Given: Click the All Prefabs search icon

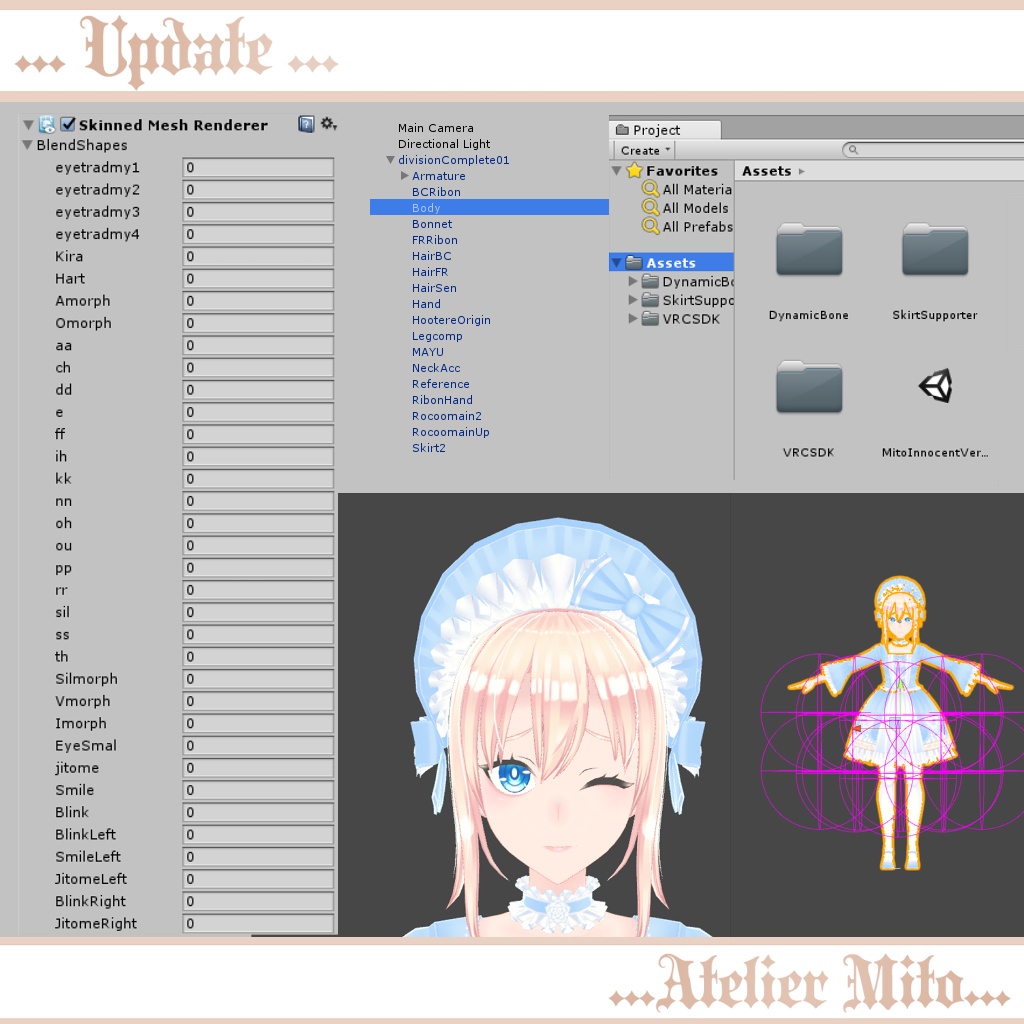Looking at the screenshot, I should pos(650,226).
